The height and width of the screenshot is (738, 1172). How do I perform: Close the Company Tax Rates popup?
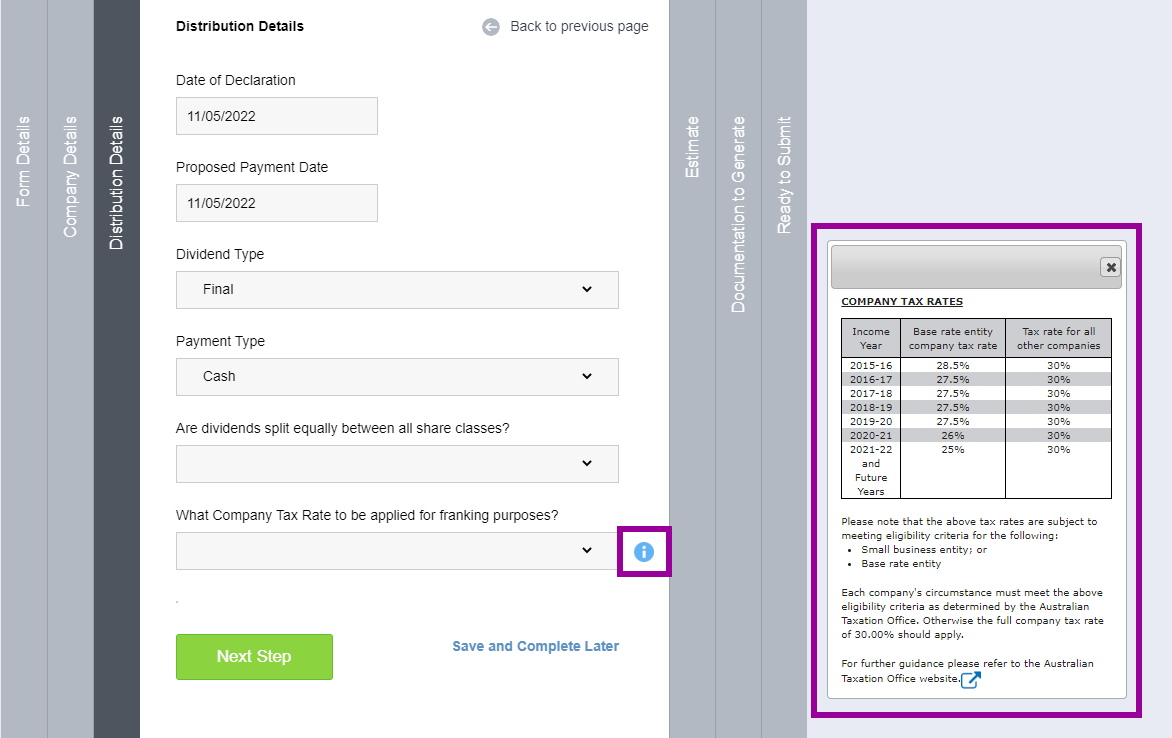point(1110,267)
